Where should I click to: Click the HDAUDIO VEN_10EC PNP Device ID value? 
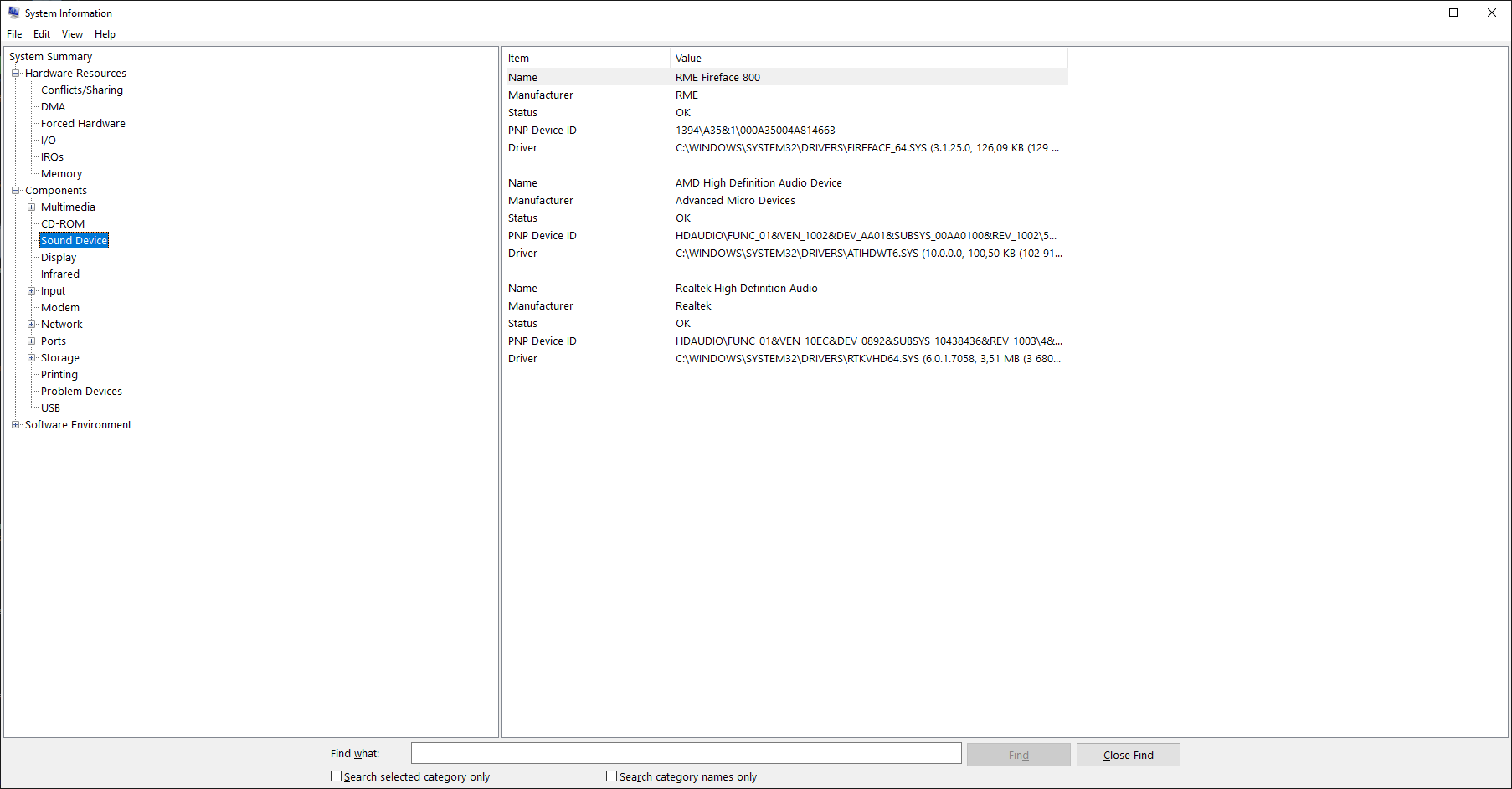click(x=869, y=341)
